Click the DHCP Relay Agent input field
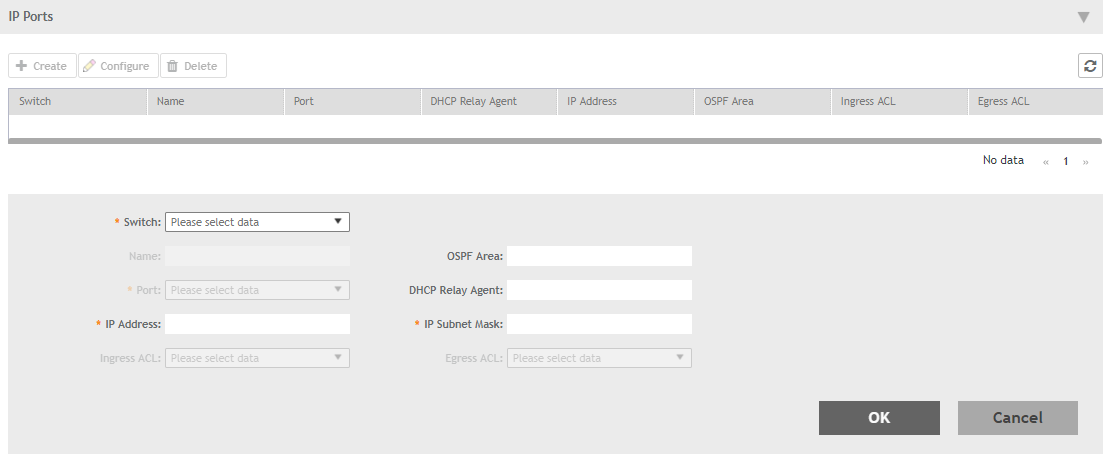 click(599, 290)
